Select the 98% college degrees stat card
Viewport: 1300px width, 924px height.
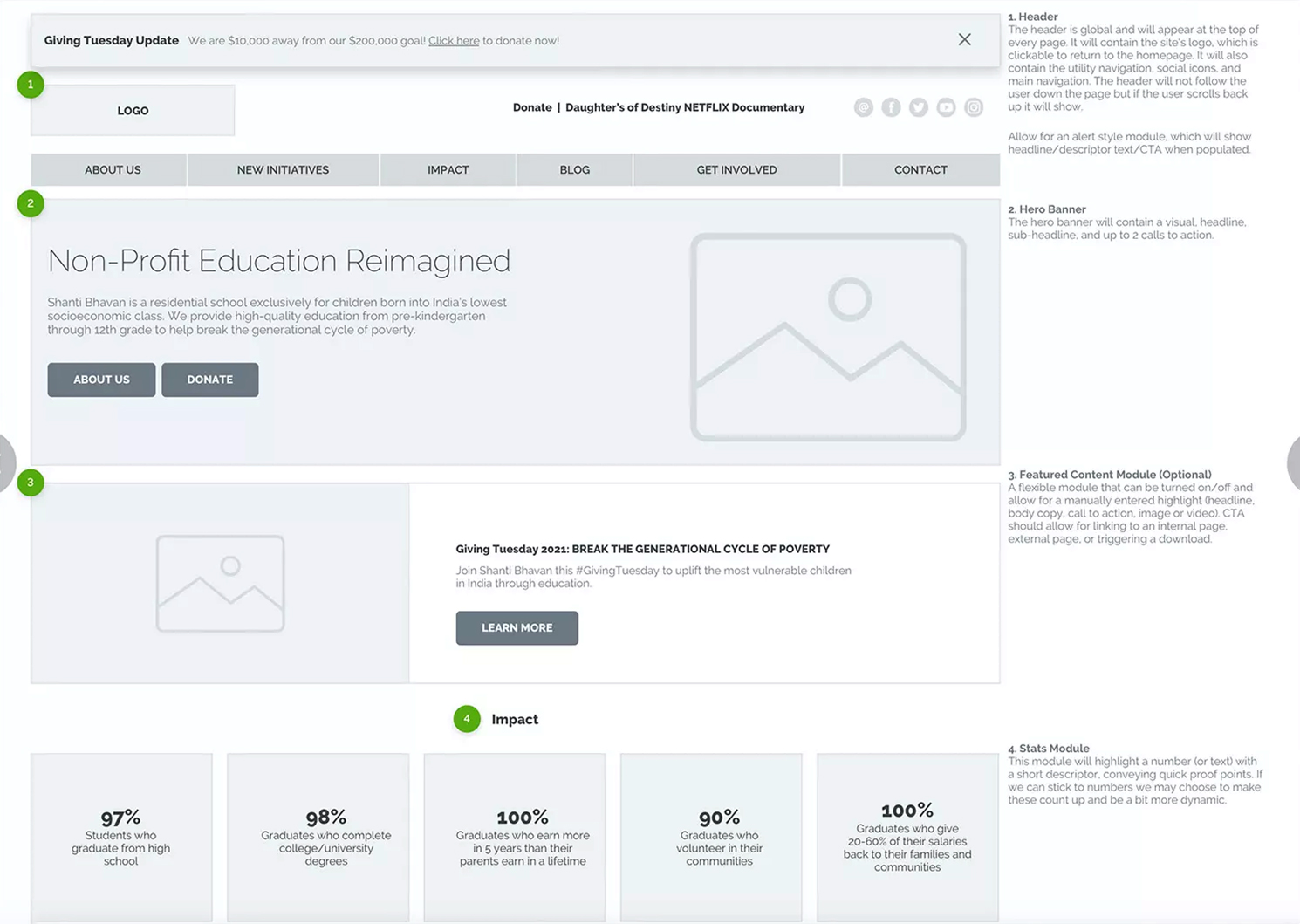[x=318, y=838]
